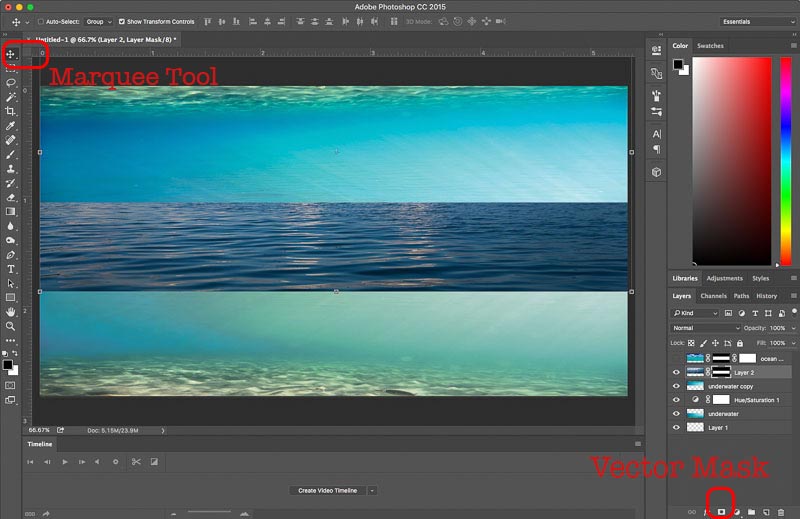Select the Move tool
The image size is (800, 519).
point(10,54)
